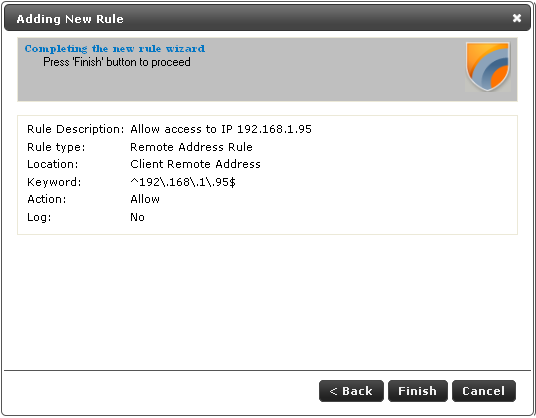This screenshot has width=536, height=418.
Task: Close the Adding New Rule dialog
Action: [x=517, y=18]
